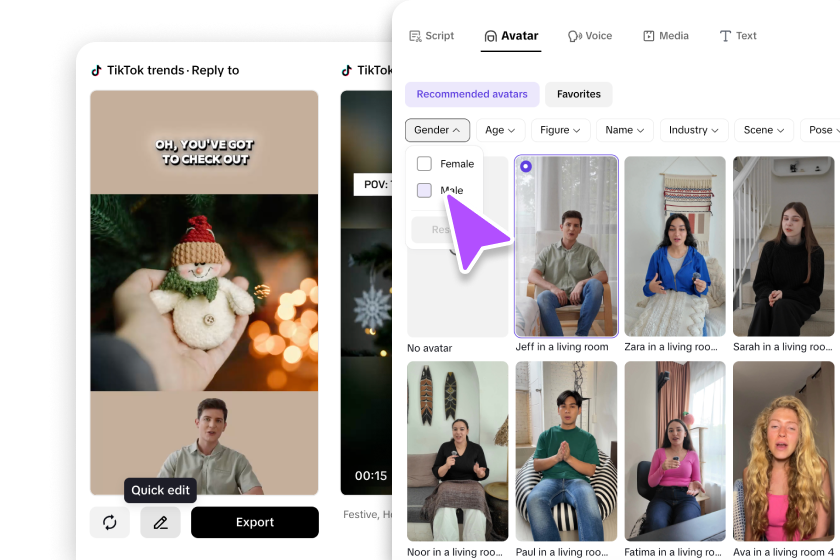This screenshot has width=840, height=560.
Task: Click the selected radio on Jeff's avatar
Action: click(526, 166)
